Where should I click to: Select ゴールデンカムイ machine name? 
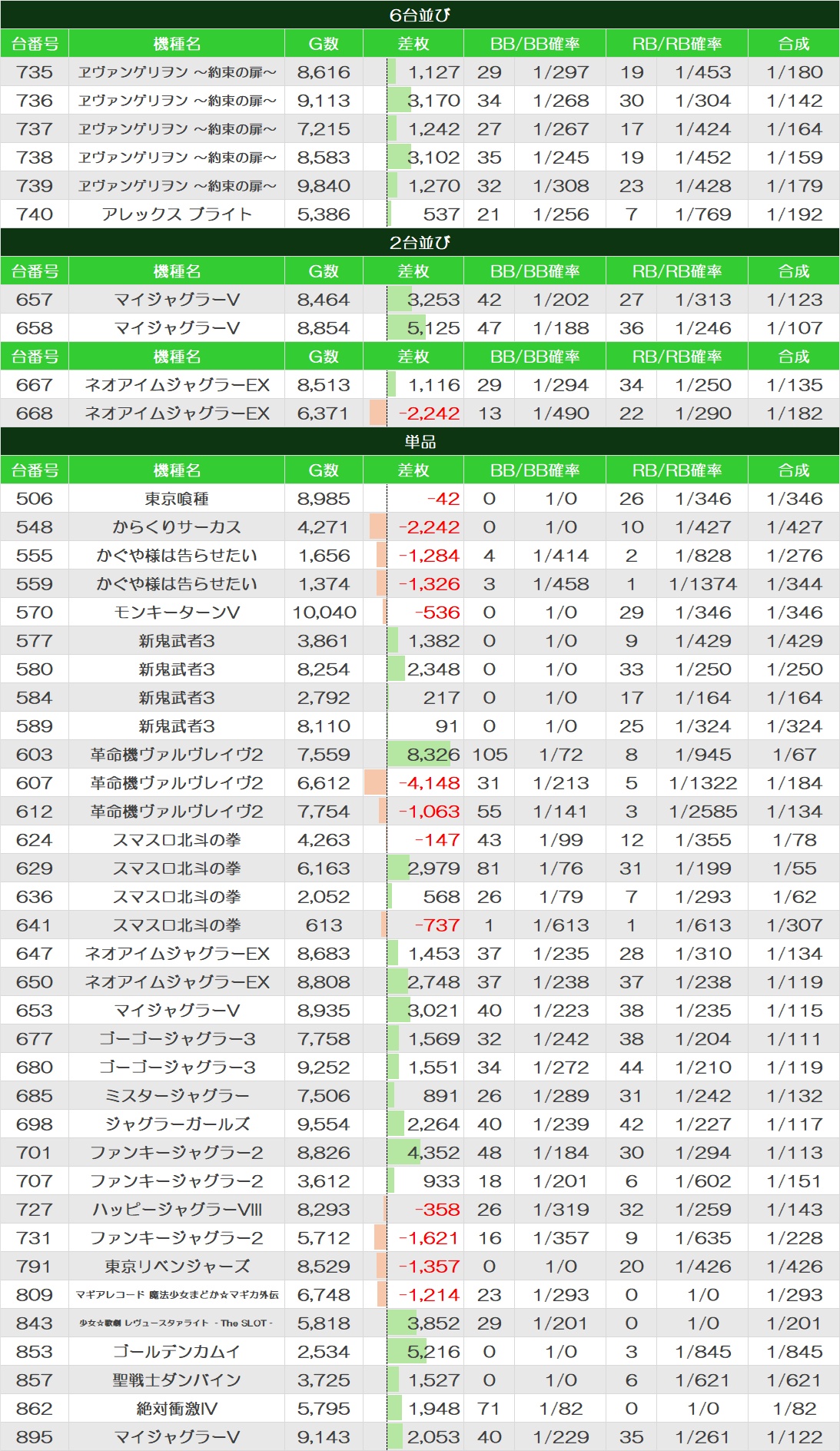pyautogui.click(x=177, y=1352)
